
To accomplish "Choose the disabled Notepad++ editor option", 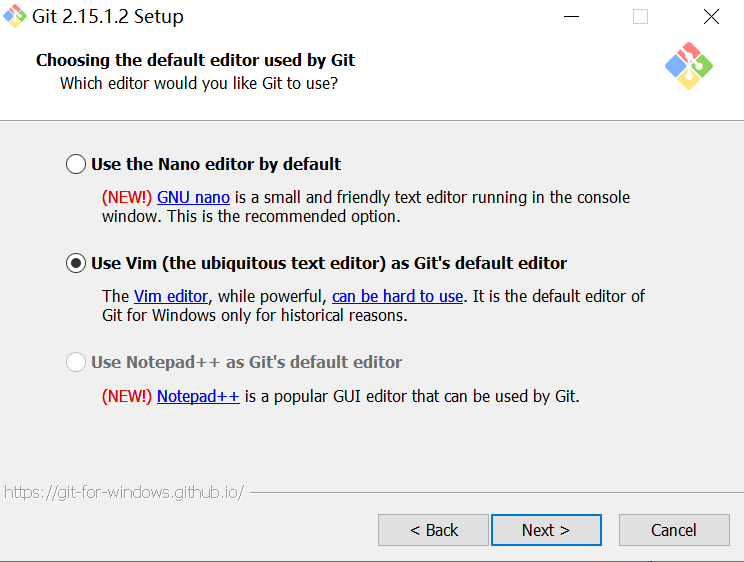I will (76, 362).
